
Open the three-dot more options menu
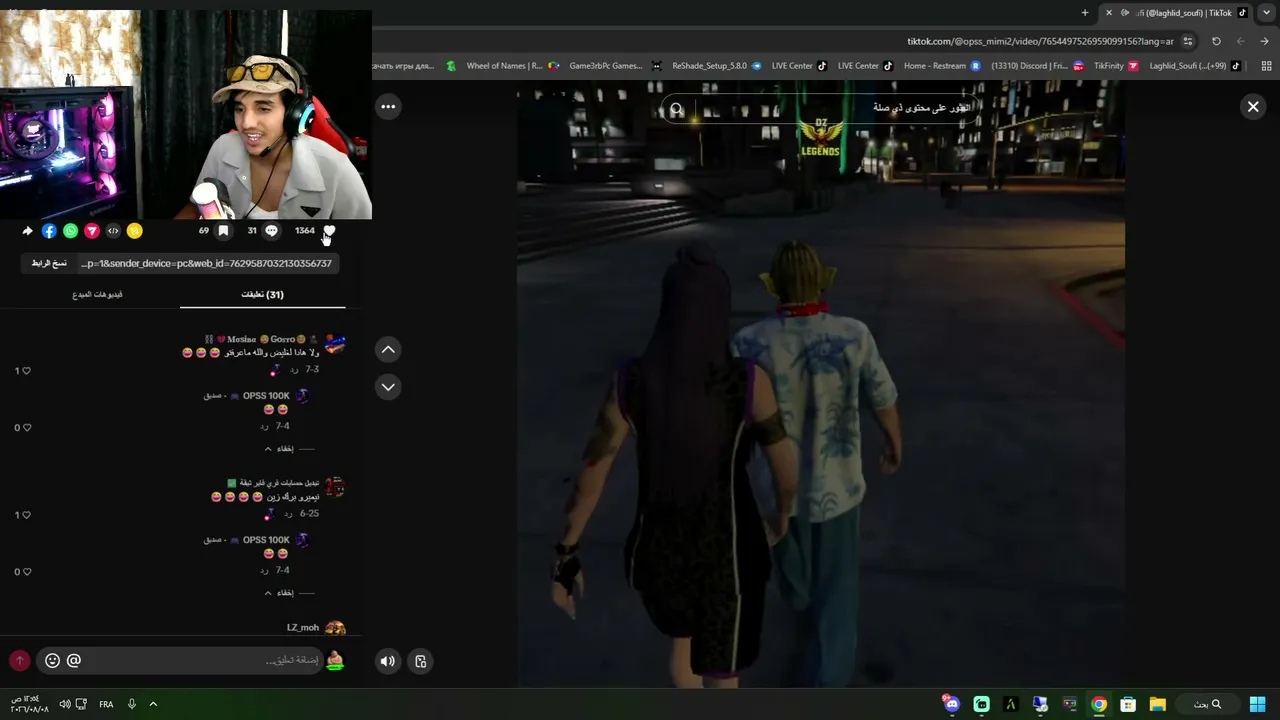(x=388, y=107)
